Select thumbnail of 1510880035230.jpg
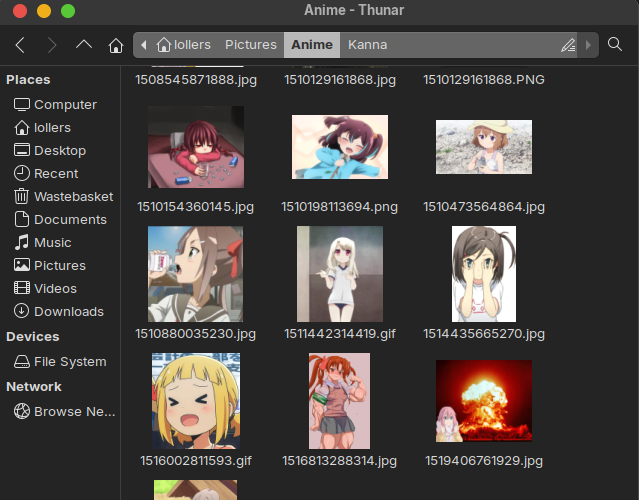639x500 pixels. (196, 274)
